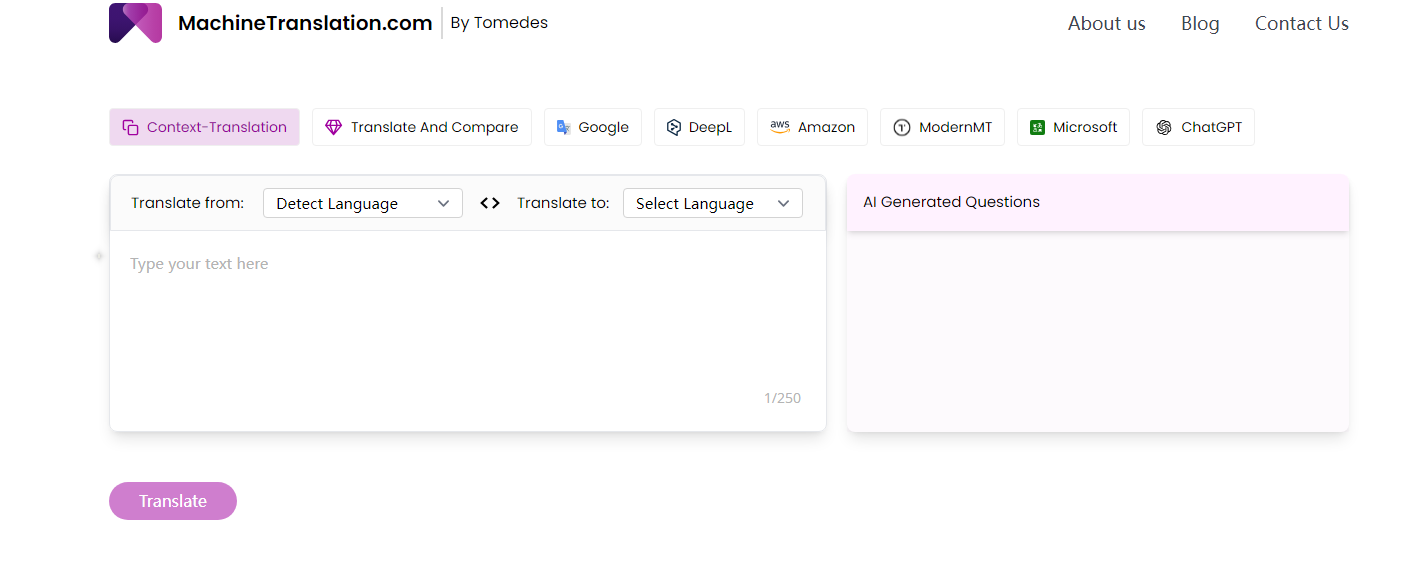Screen dimensions: 1413x581
Task: Open the About us page
Action: click(1106, 23)
